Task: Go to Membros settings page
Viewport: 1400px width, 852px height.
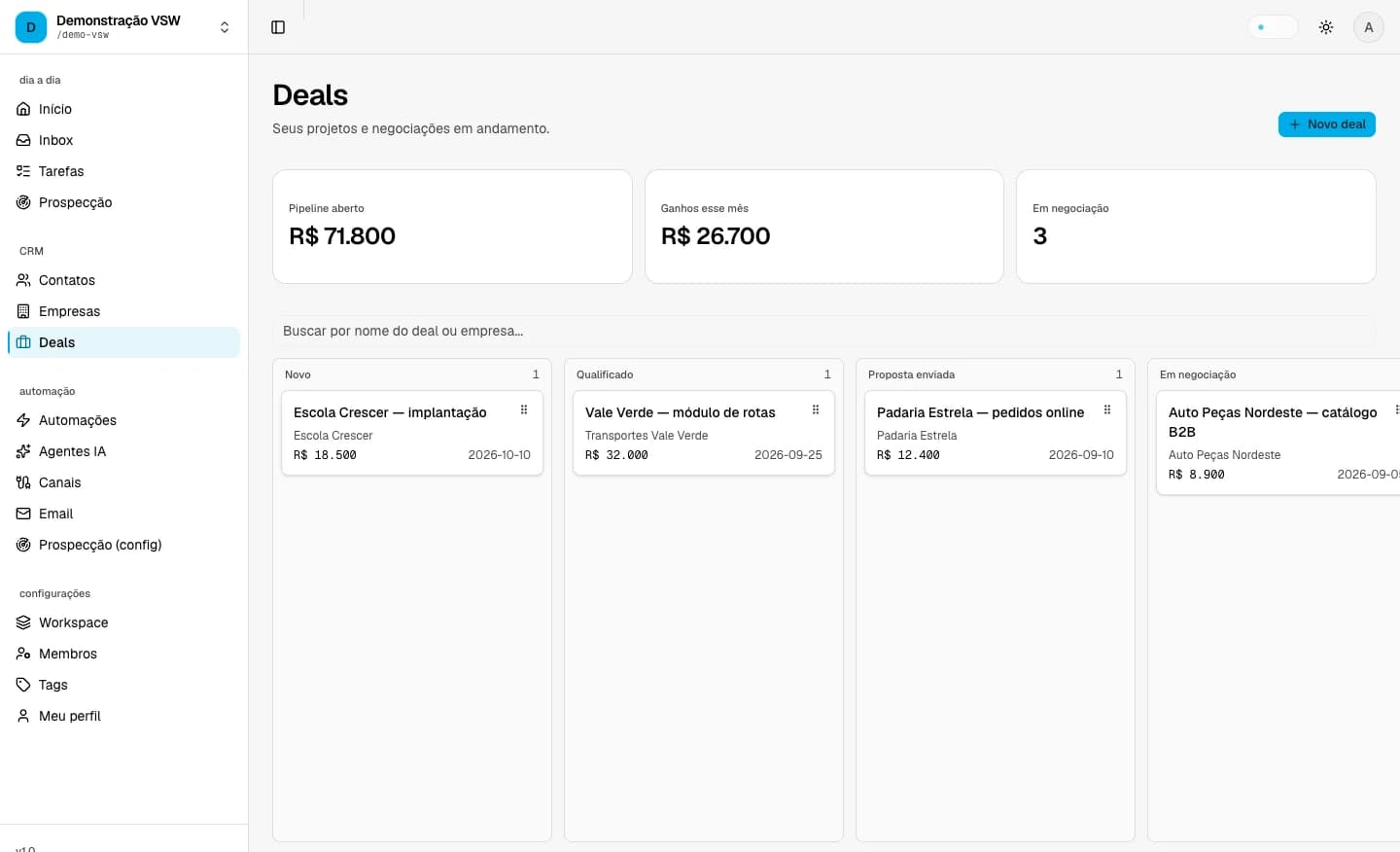Action: [x=124, y=654]
